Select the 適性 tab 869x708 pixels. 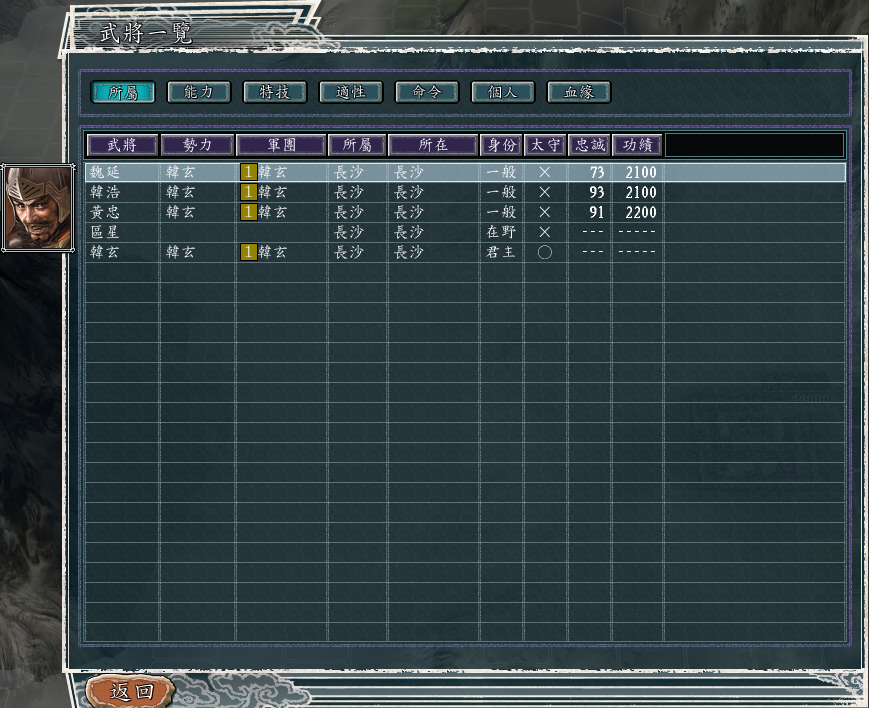coord(351,92)
